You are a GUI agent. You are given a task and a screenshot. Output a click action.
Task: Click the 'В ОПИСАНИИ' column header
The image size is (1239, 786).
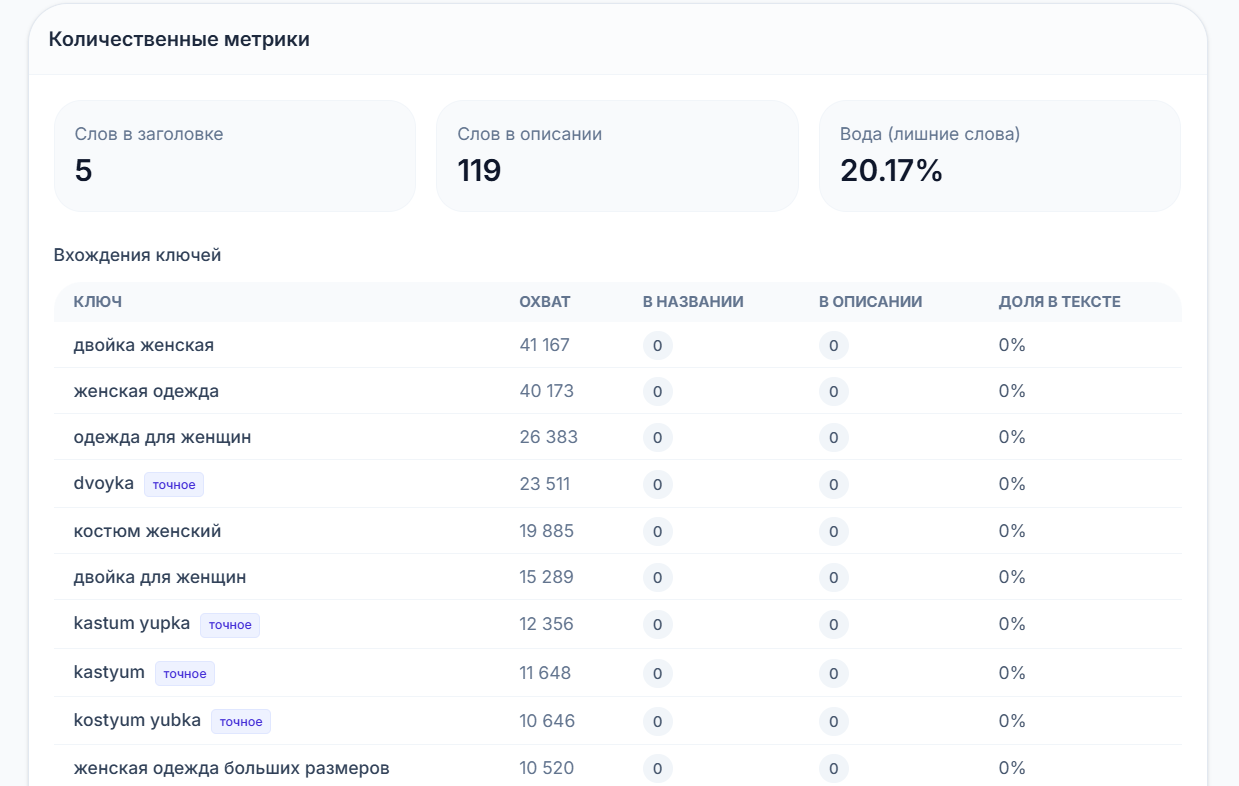(870, 302)
